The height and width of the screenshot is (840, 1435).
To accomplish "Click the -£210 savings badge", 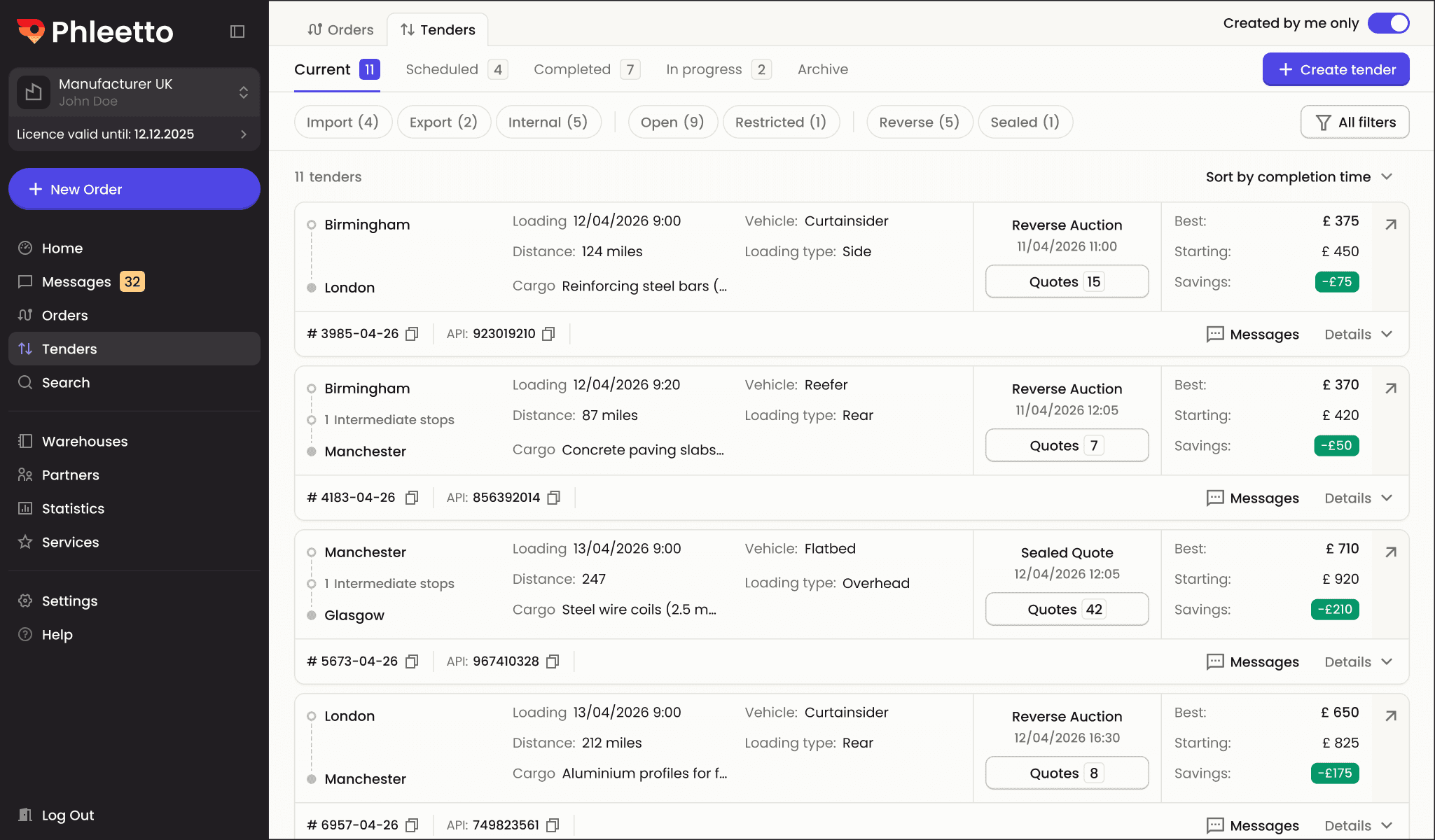I will [1334, 609].
